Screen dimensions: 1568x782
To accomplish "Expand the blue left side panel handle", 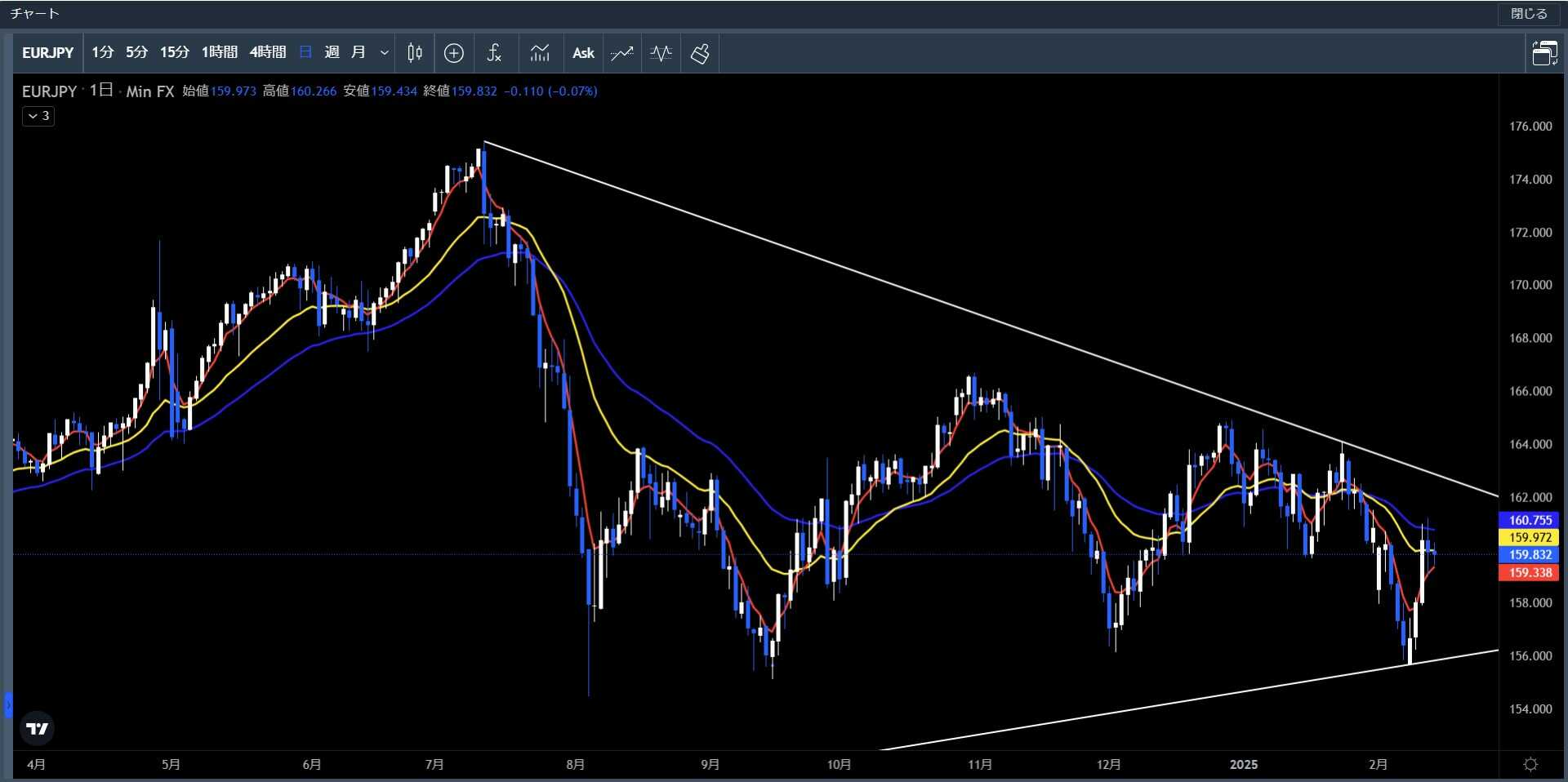I will pos(8,704).
